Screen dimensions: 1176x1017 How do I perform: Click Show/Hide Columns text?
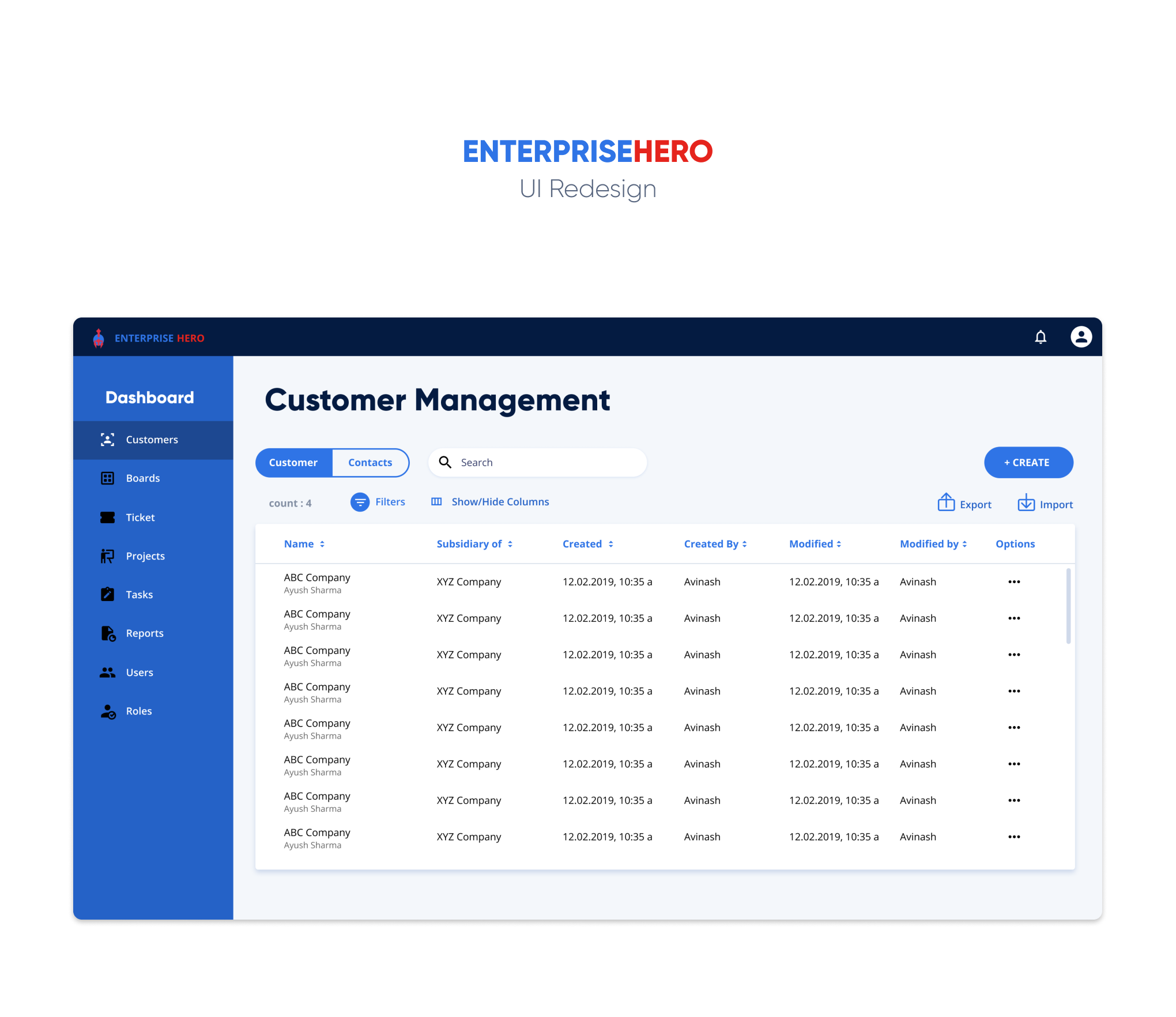(x=500, y=502)
